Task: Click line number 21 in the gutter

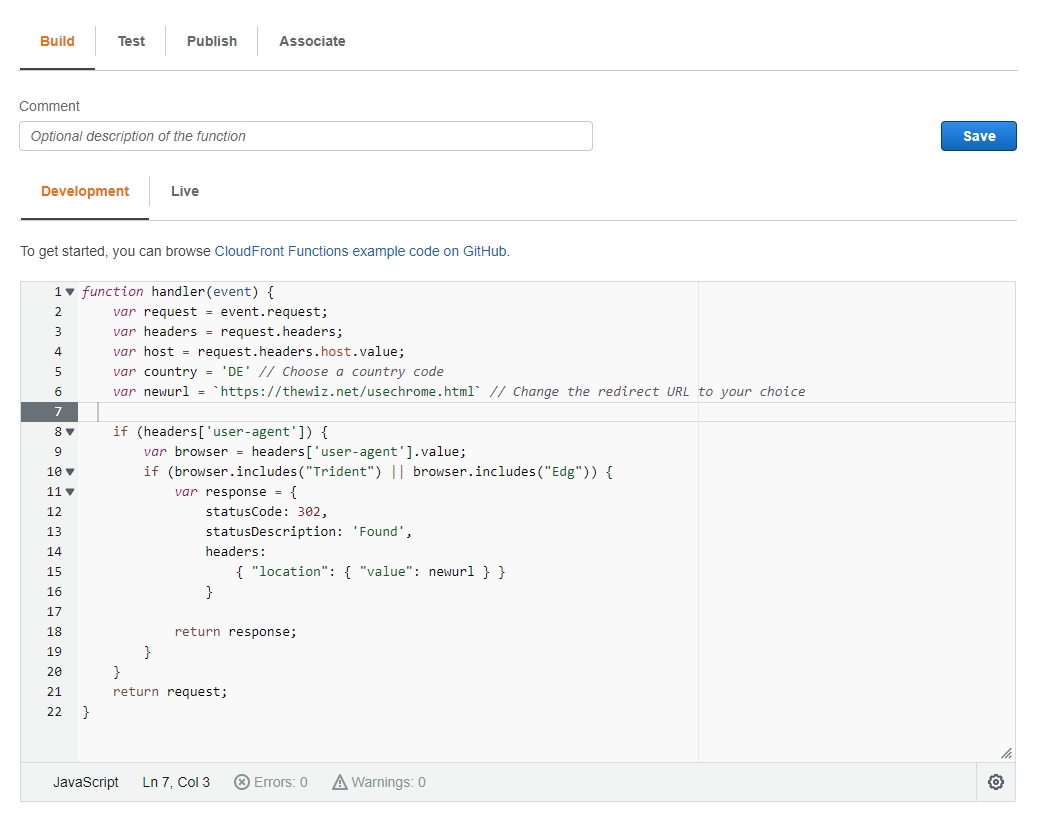Action: click(x=54, y=692)
